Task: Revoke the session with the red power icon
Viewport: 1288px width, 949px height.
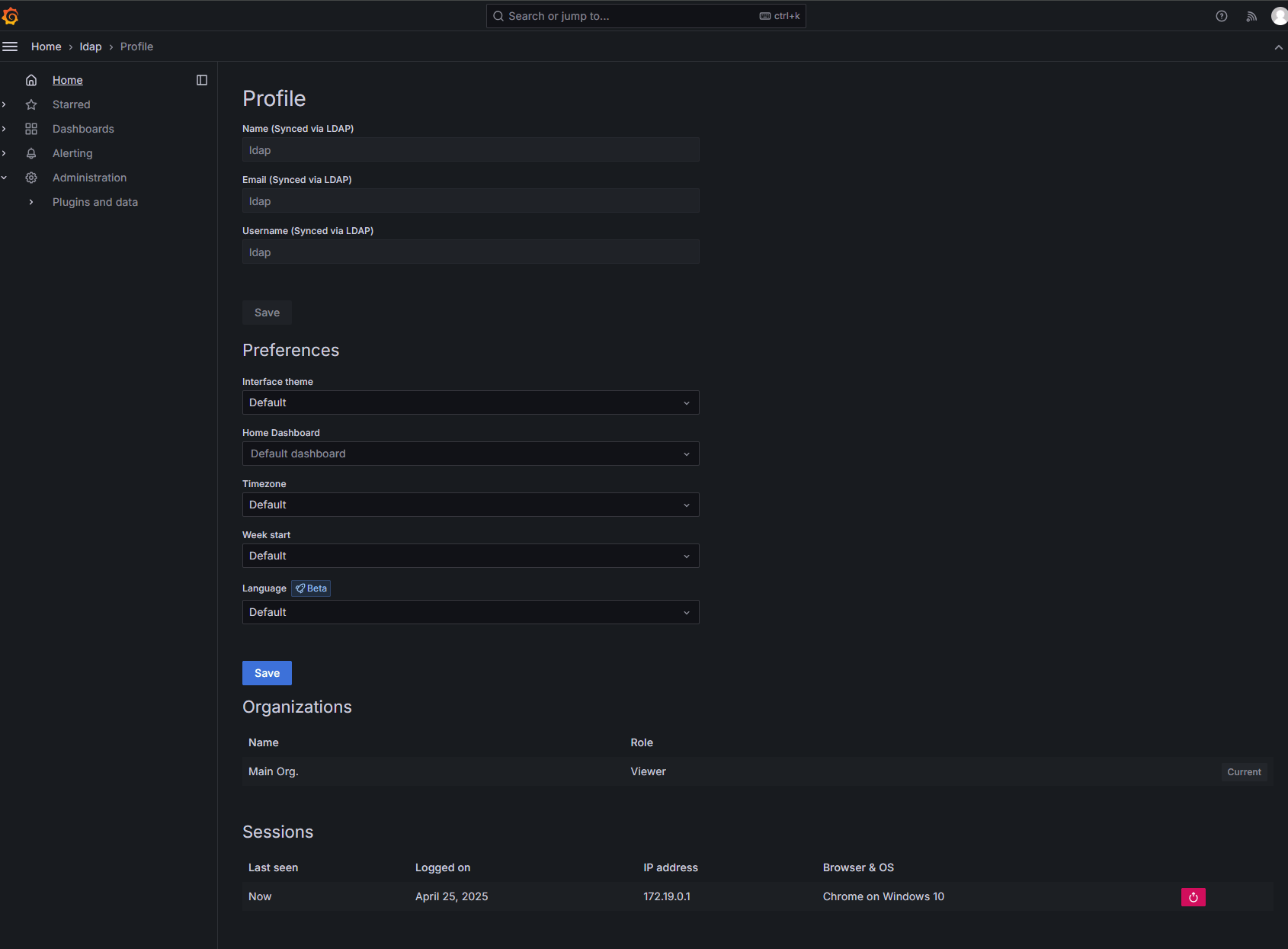Action: [x=1193, y=897]
